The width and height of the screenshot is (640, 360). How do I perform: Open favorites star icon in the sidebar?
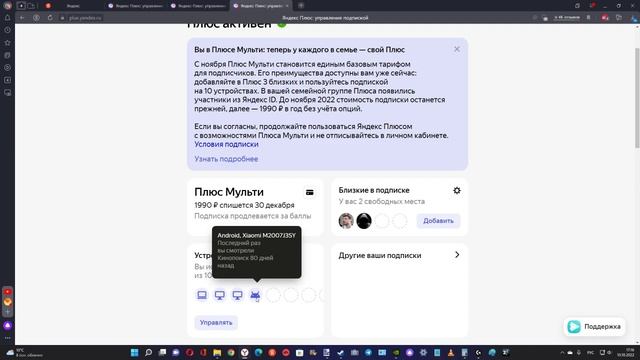pos(7,42)
